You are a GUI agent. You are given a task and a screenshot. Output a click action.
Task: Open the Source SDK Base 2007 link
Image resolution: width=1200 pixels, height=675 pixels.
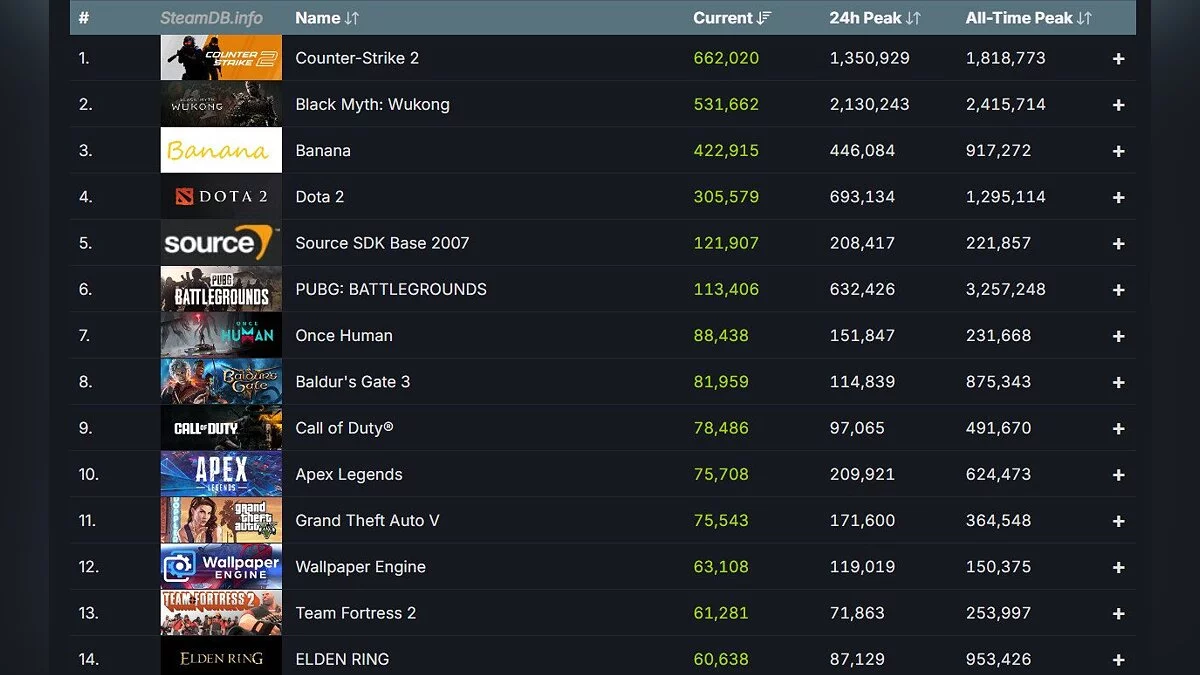point(382,243)
